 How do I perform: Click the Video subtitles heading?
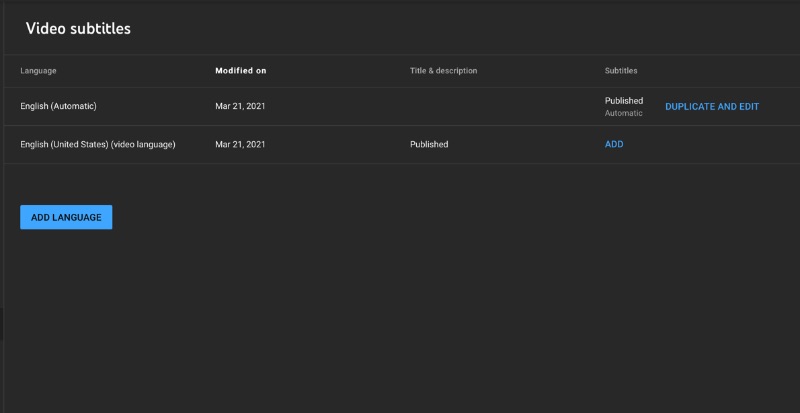click(78, 29)
